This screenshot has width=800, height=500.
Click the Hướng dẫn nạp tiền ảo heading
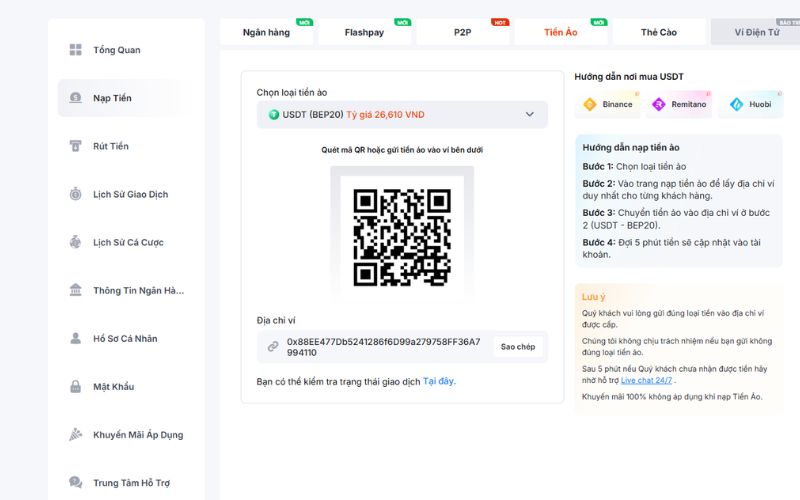[631, 147]
